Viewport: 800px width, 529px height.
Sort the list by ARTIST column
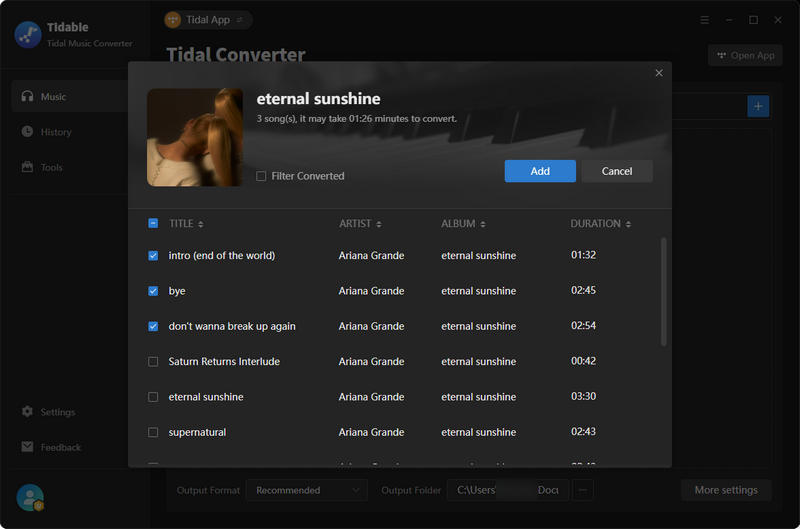coord(360,223)
